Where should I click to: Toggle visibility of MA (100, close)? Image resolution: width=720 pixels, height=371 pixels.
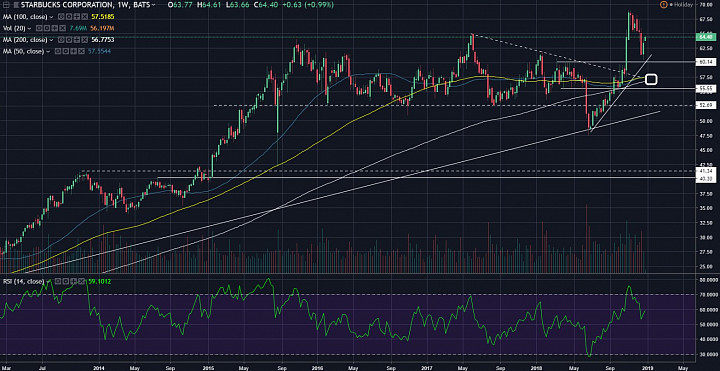click(x=61, y=17)
